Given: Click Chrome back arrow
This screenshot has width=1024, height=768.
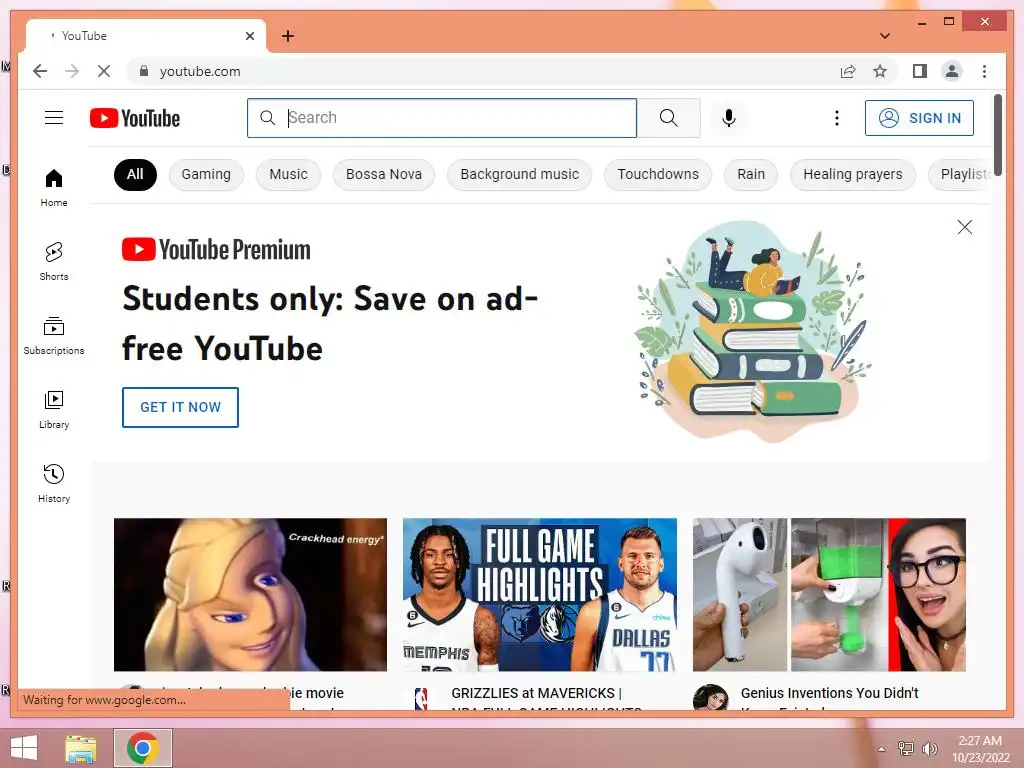Looking at the screenshot, I should (40, 71).
